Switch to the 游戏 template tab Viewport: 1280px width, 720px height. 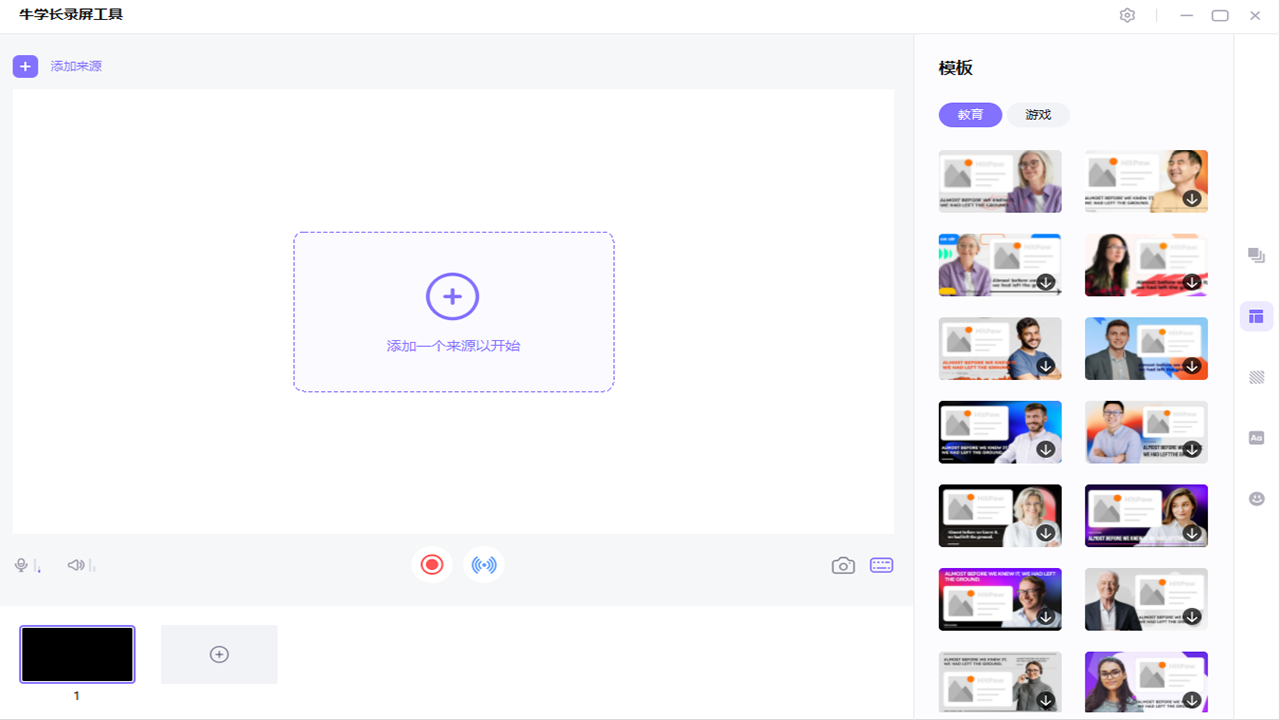pyautogui.click(x=1038, y=114)
